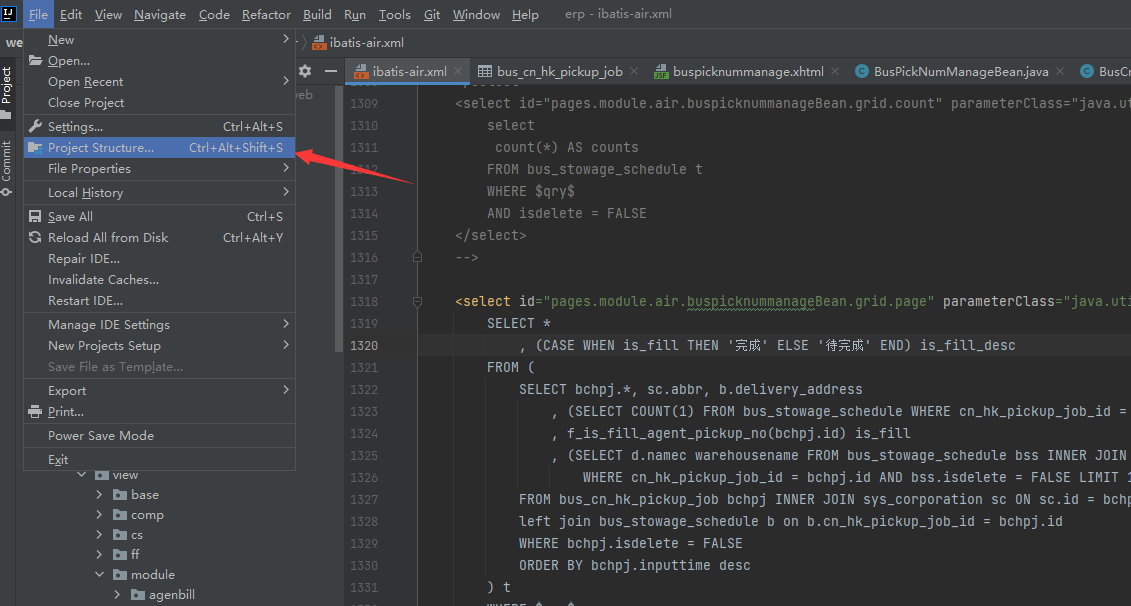Switch to the ibatis-air.xml tab
This screenshot has height=606, width=1131.
(x=409, y=71)
